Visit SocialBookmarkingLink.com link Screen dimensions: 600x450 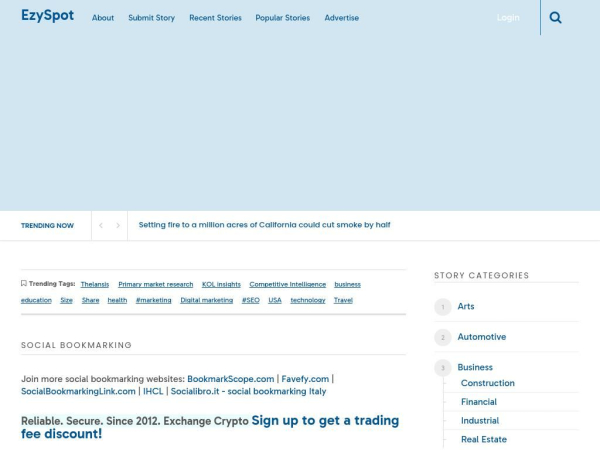pyautogui.click(x=78, y=391)
